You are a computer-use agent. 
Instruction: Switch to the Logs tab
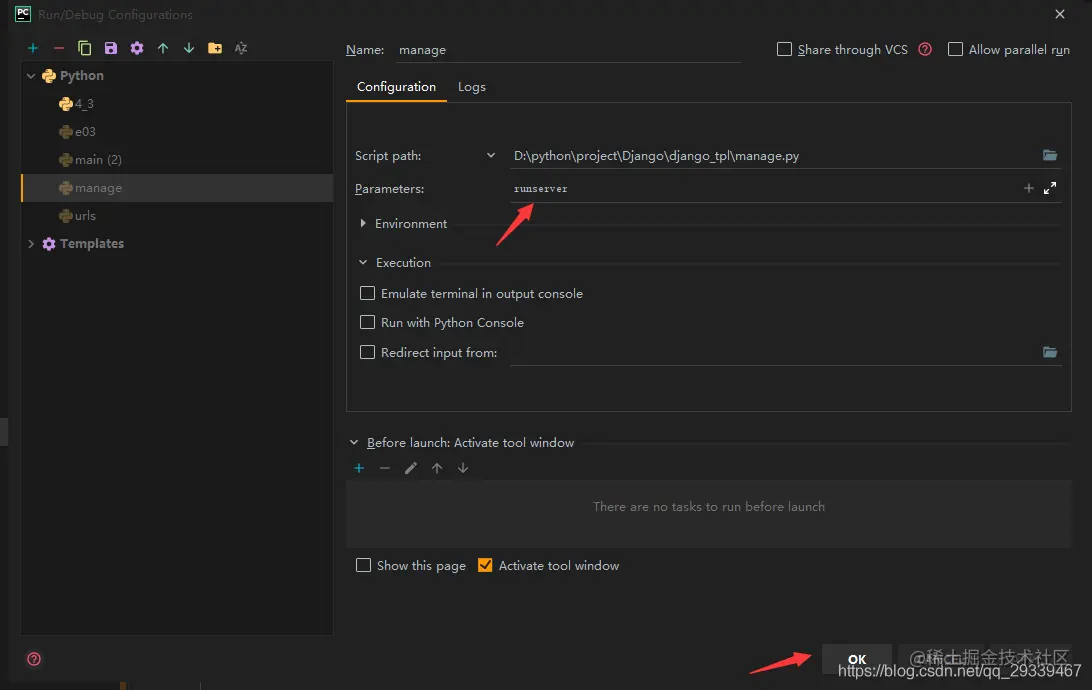[x=471, y=87]
